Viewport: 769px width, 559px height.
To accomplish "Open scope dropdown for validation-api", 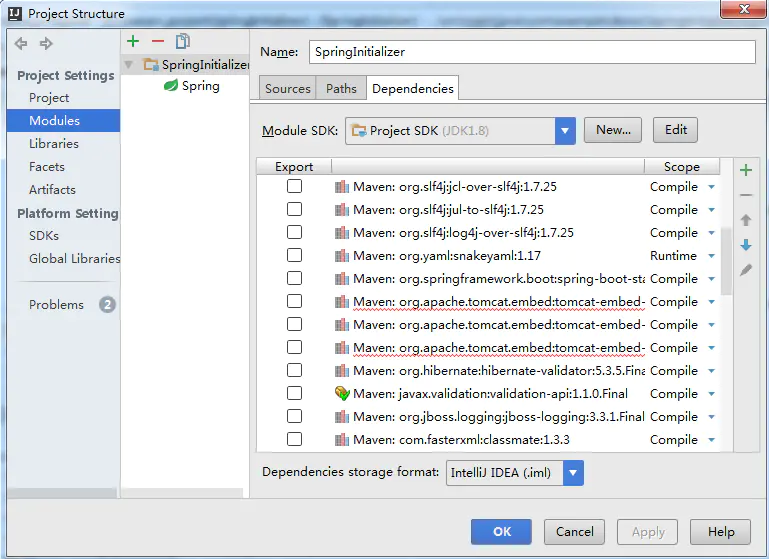I will tap(712, 394).
